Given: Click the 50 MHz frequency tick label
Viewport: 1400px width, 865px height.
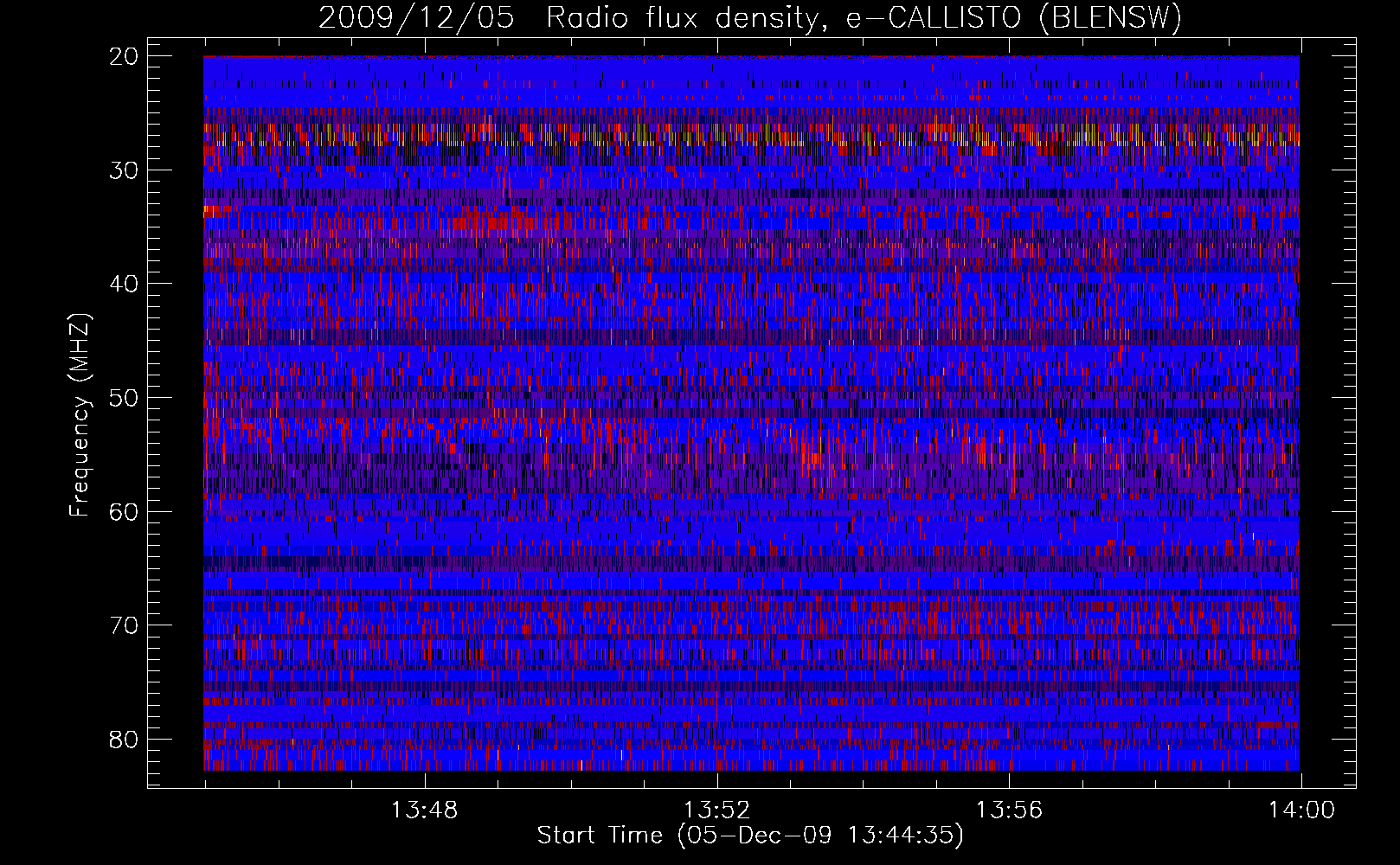Looking at the screenshot, I should (125, 398).
